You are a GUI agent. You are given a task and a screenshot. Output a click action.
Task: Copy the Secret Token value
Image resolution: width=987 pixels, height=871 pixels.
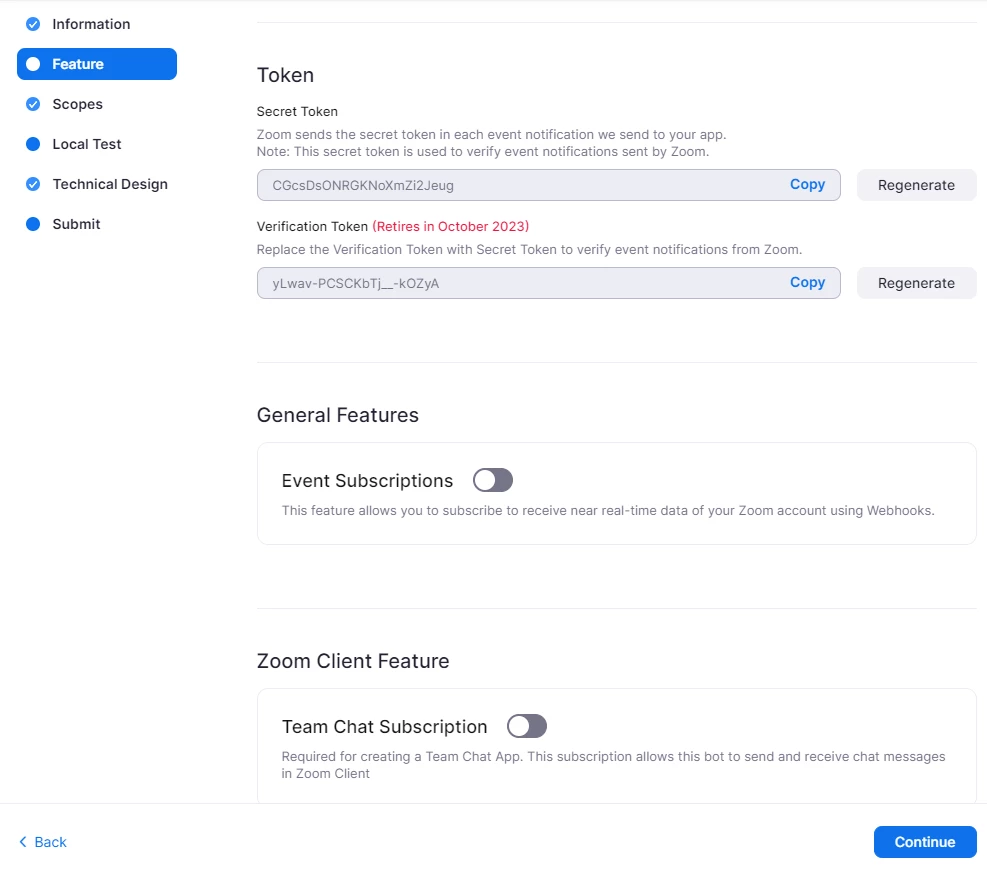pos(807,185)
